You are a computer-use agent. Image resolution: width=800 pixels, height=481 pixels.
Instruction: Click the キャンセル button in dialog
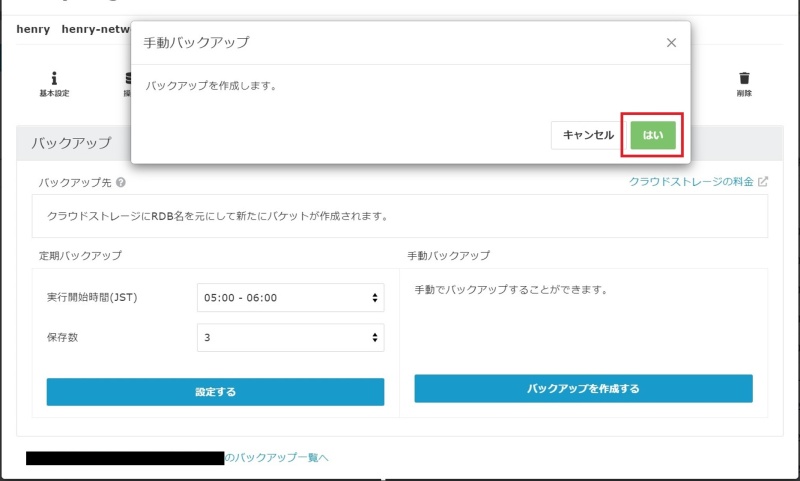pyautogui.click(x=588, y=135)
